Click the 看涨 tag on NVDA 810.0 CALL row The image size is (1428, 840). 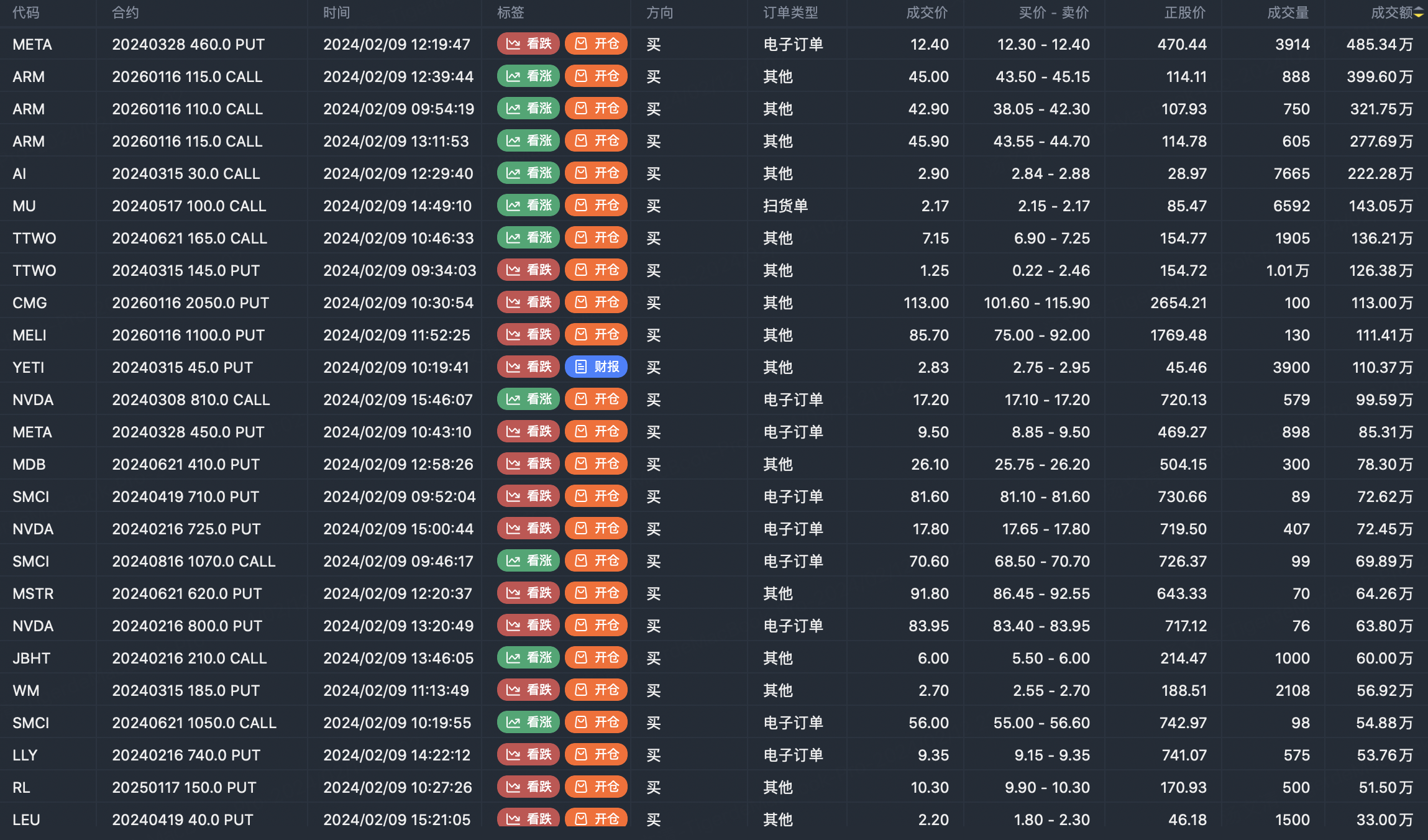pos(528,399)
